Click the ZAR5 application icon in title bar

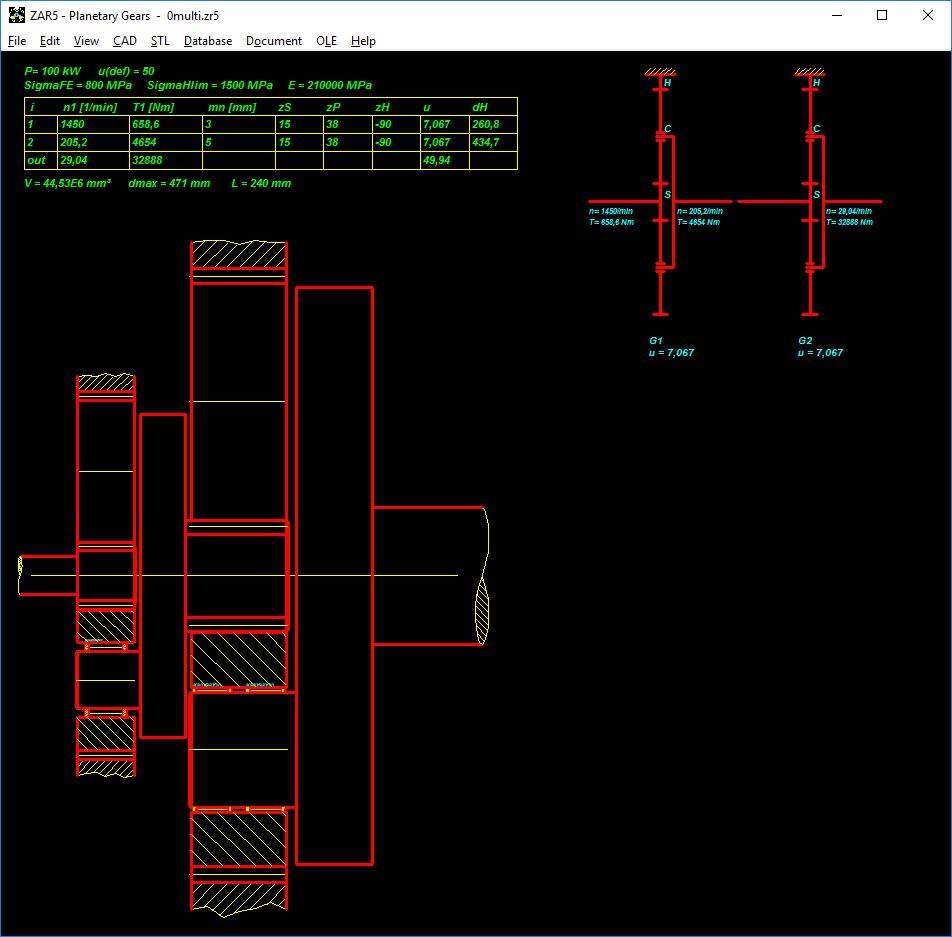pos(16,15)
